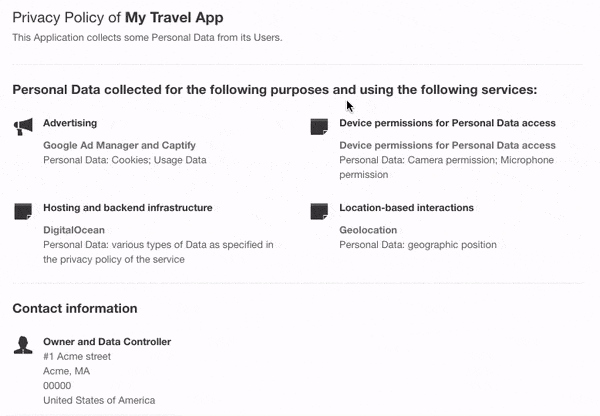Expand Google Ad Manager and Captify details
The image size is (600, 416).
click(119, 145)
